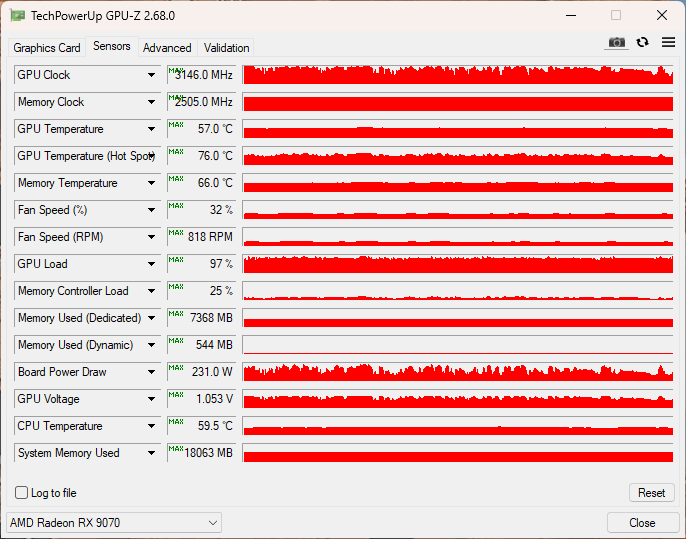The height and width of the screenshot is (539, 686).
Task: Expand the Fan Speed (%) dropdown
Action: 151,210
